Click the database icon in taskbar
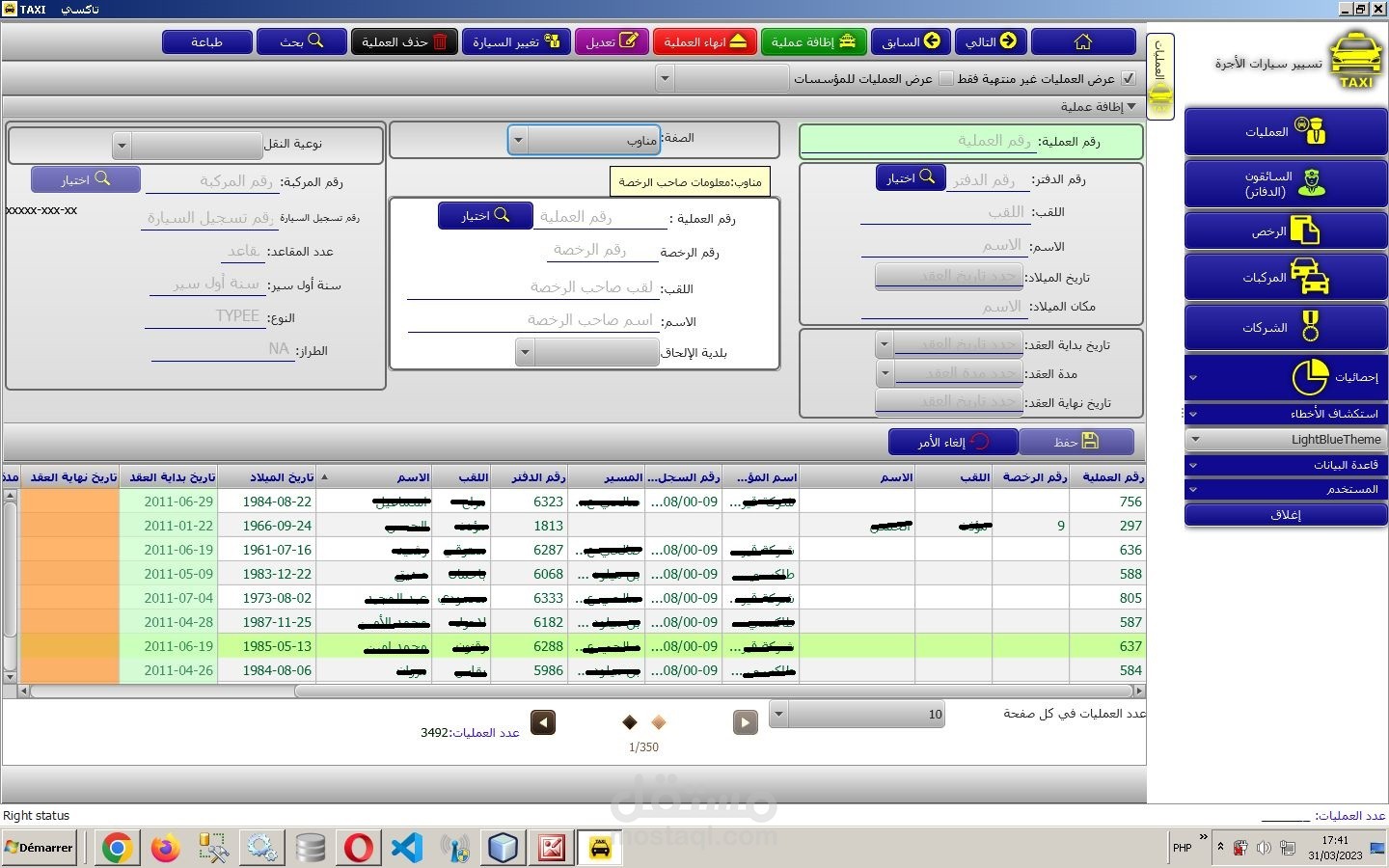 pos(311,848)
